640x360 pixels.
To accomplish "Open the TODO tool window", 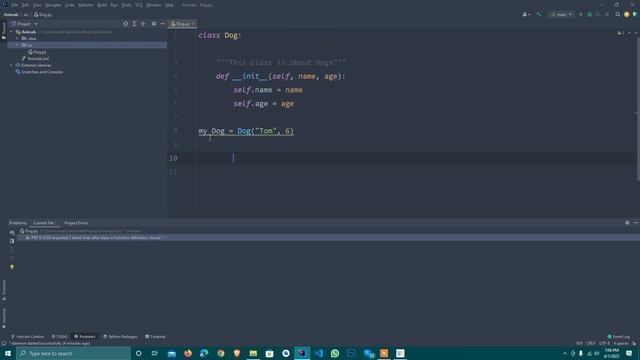I will click(x=60, y=336).
